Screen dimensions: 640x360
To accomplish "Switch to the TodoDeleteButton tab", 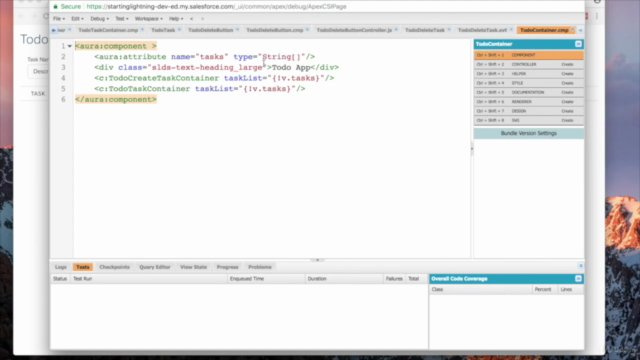I will (210, 30).
